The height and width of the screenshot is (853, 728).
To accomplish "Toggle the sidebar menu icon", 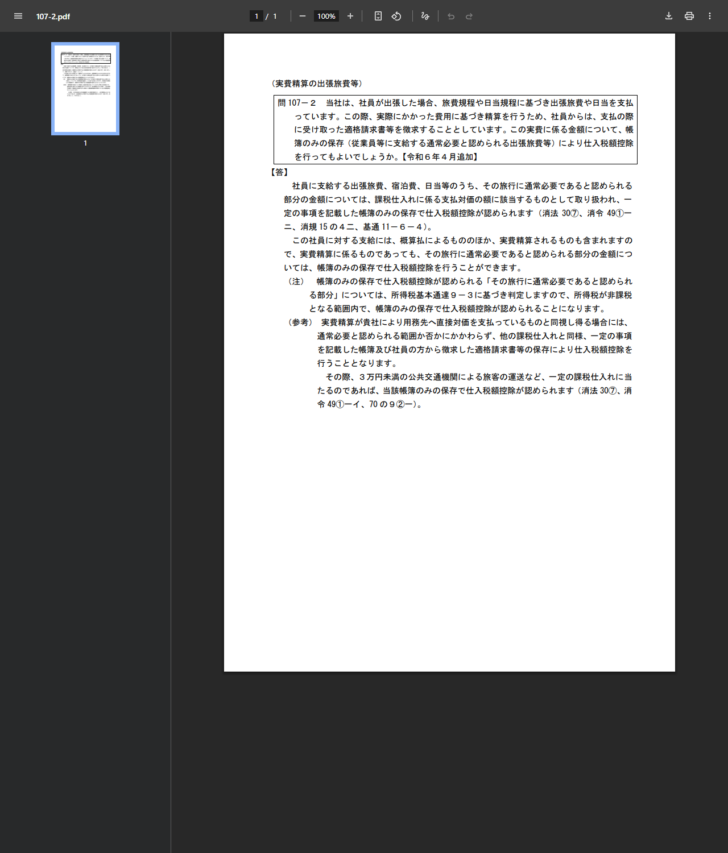I will click(18, 16).
